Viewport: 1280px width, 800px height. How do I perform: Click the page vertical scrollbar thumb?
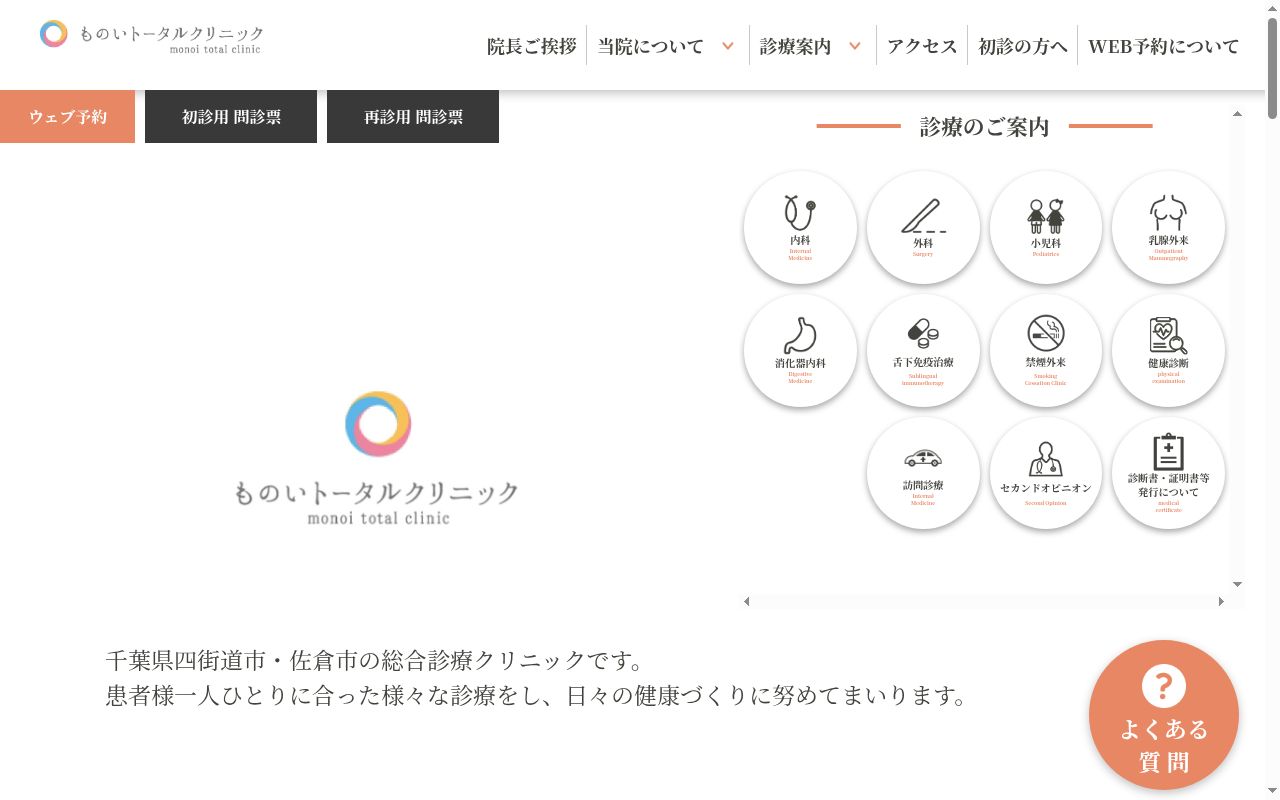click(1272, 66)
